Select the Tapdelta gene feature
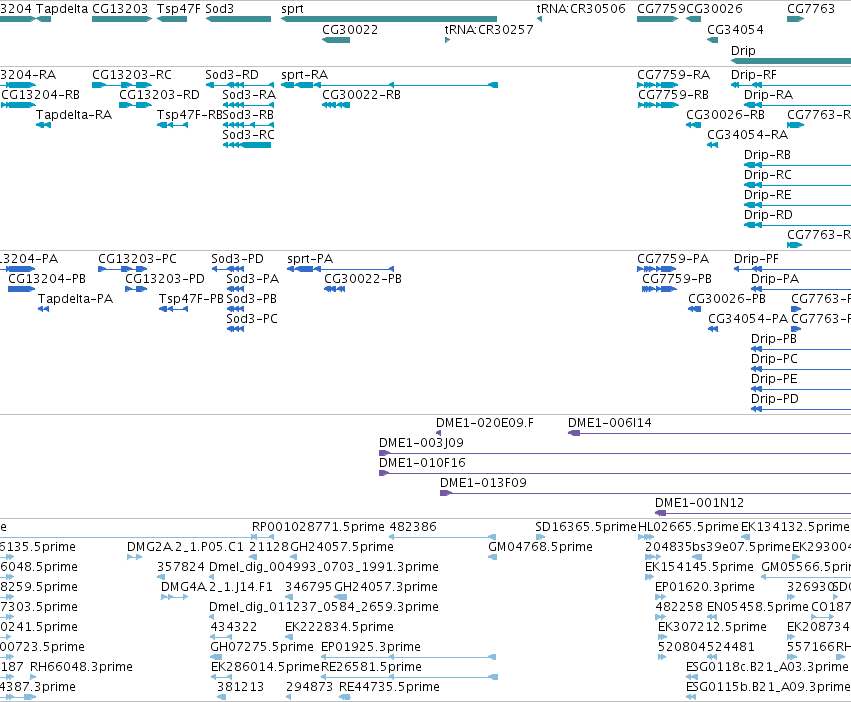The image size is (851, 702). 43,19
